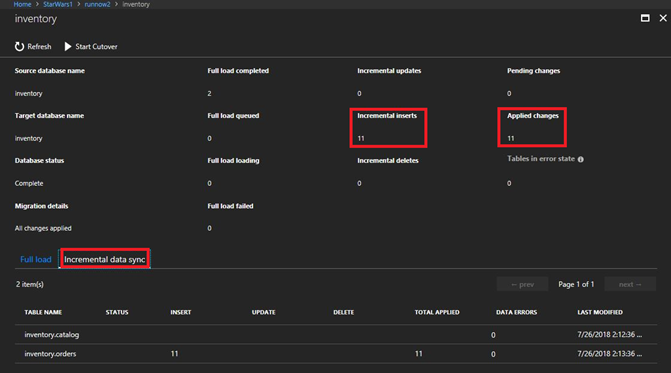The height and width of the screenshot is (373, 671).
Task: Click the Source database name label
Action: (50, 71)
